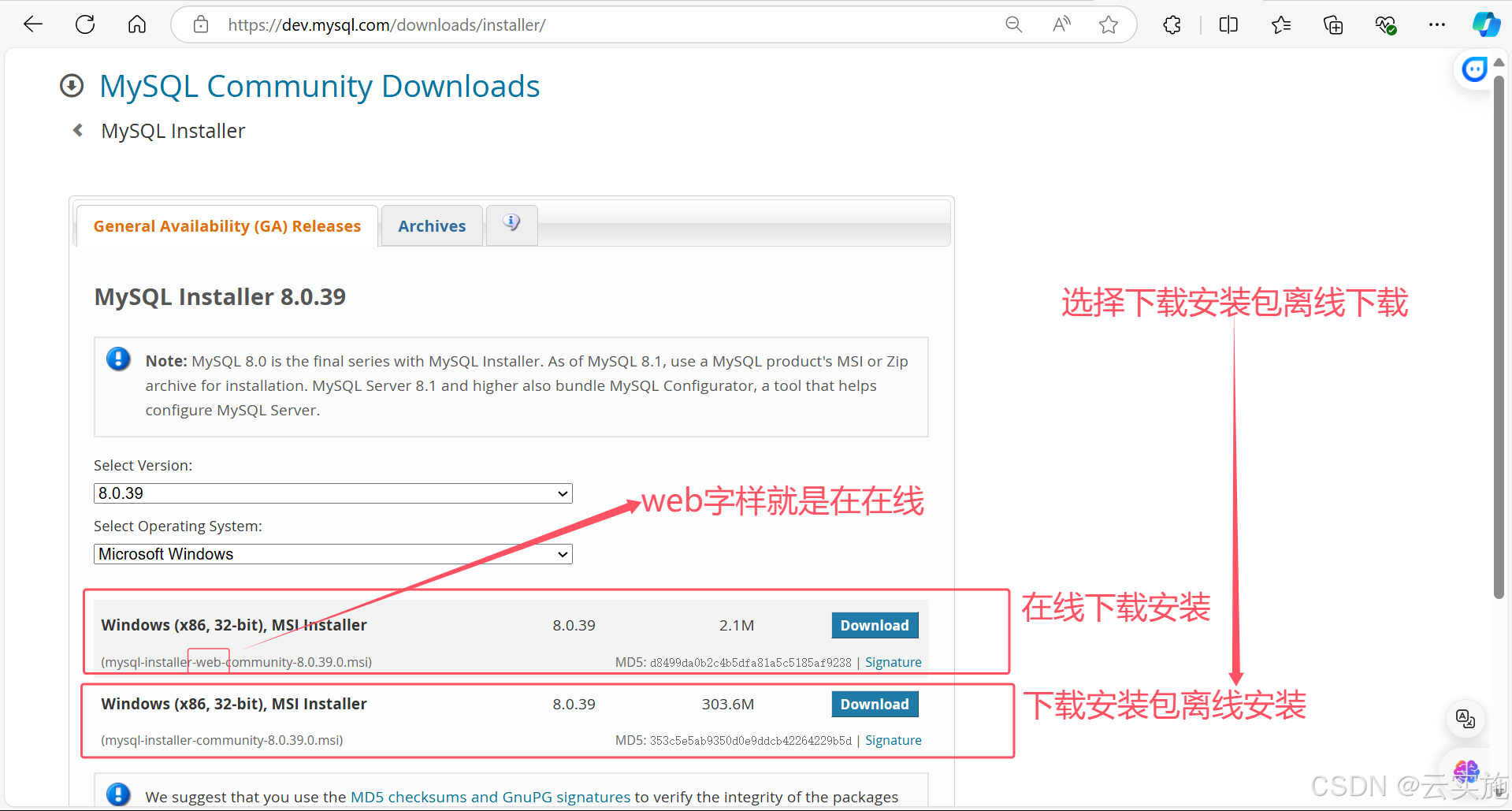
Task: Activate the Read aloud icon
Action: [1061, 24]
